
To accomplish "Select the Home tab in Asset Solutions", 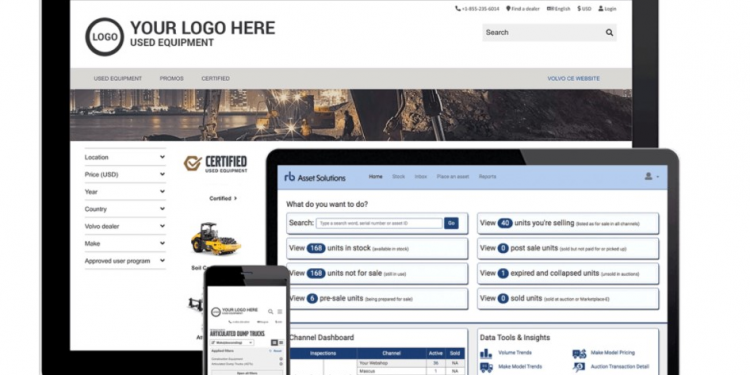I will (x=375, y=176).
